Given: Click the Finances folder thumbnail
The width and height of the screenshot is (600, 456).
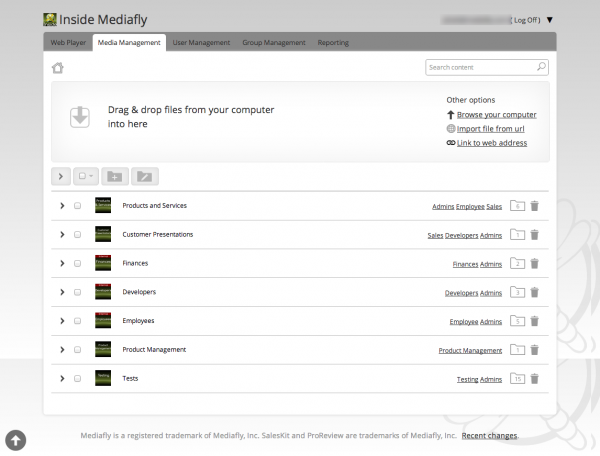Looking at the screenshot, I should pos(103,263).
